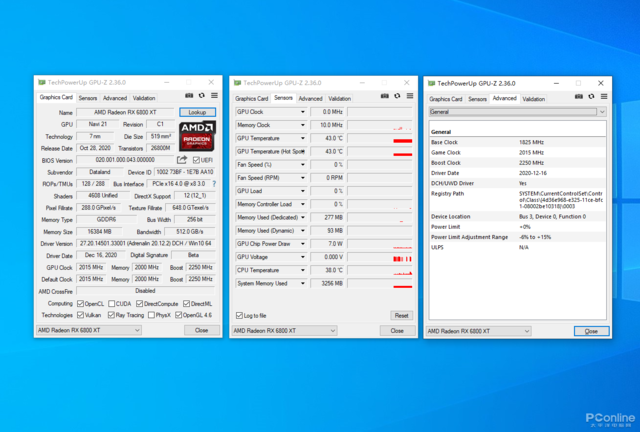Click screenshot camera icon in Advanced window
This screenshot has height=432, width=640.
[x=579, y=96]
